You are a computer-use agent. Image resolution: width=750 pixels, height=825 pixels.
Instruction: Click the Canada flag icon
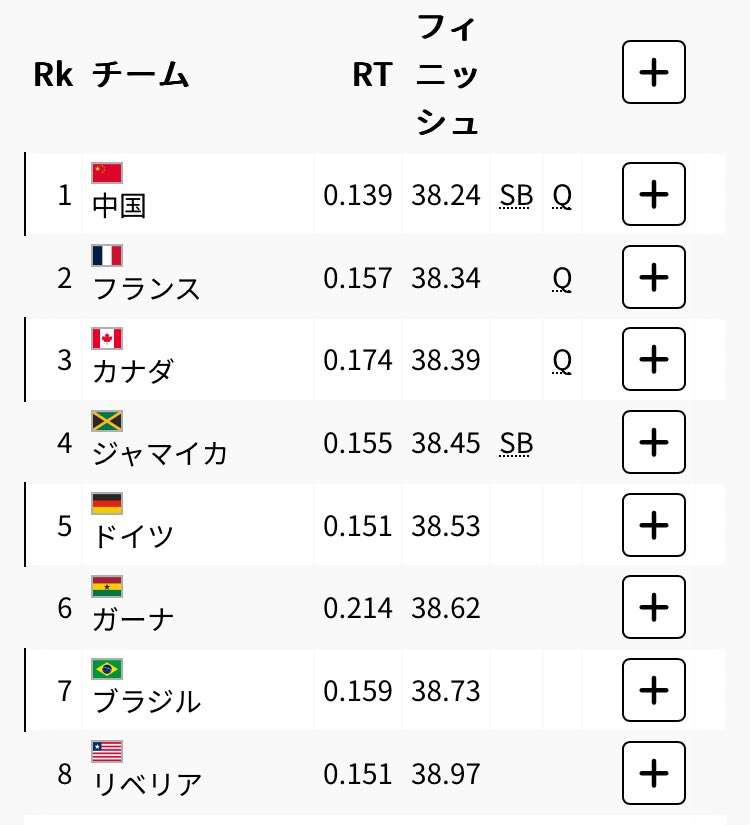107,338
